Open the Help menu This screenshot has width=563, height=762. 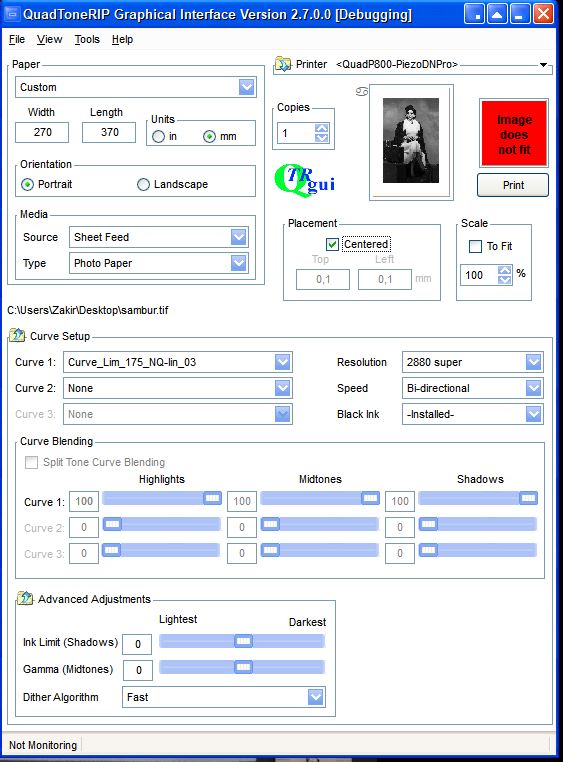(x=122, y=39)
